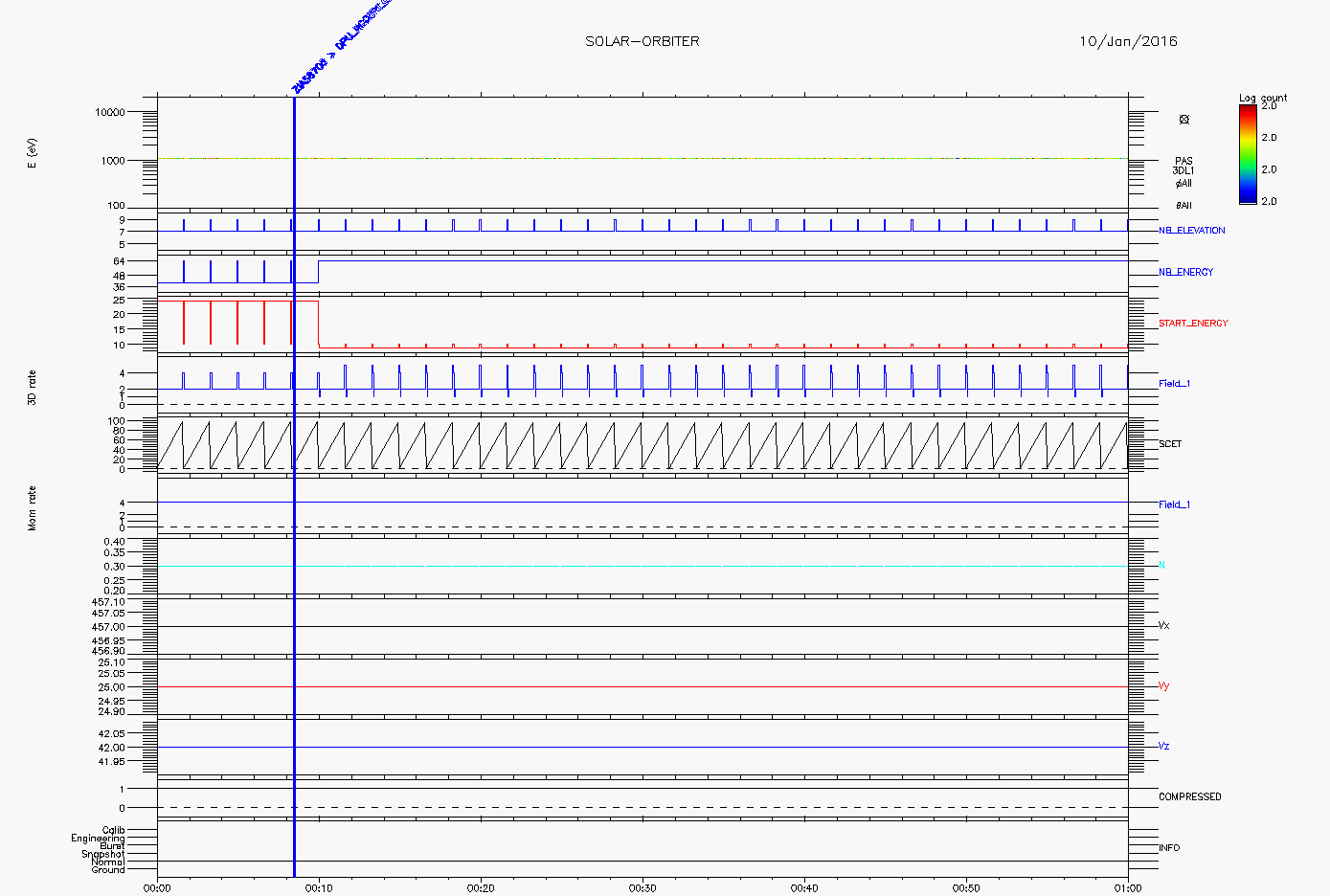This screenshot has height=896, width=1330.
Task: Click the 00:40 time axis label
Action: click(804, 888)
